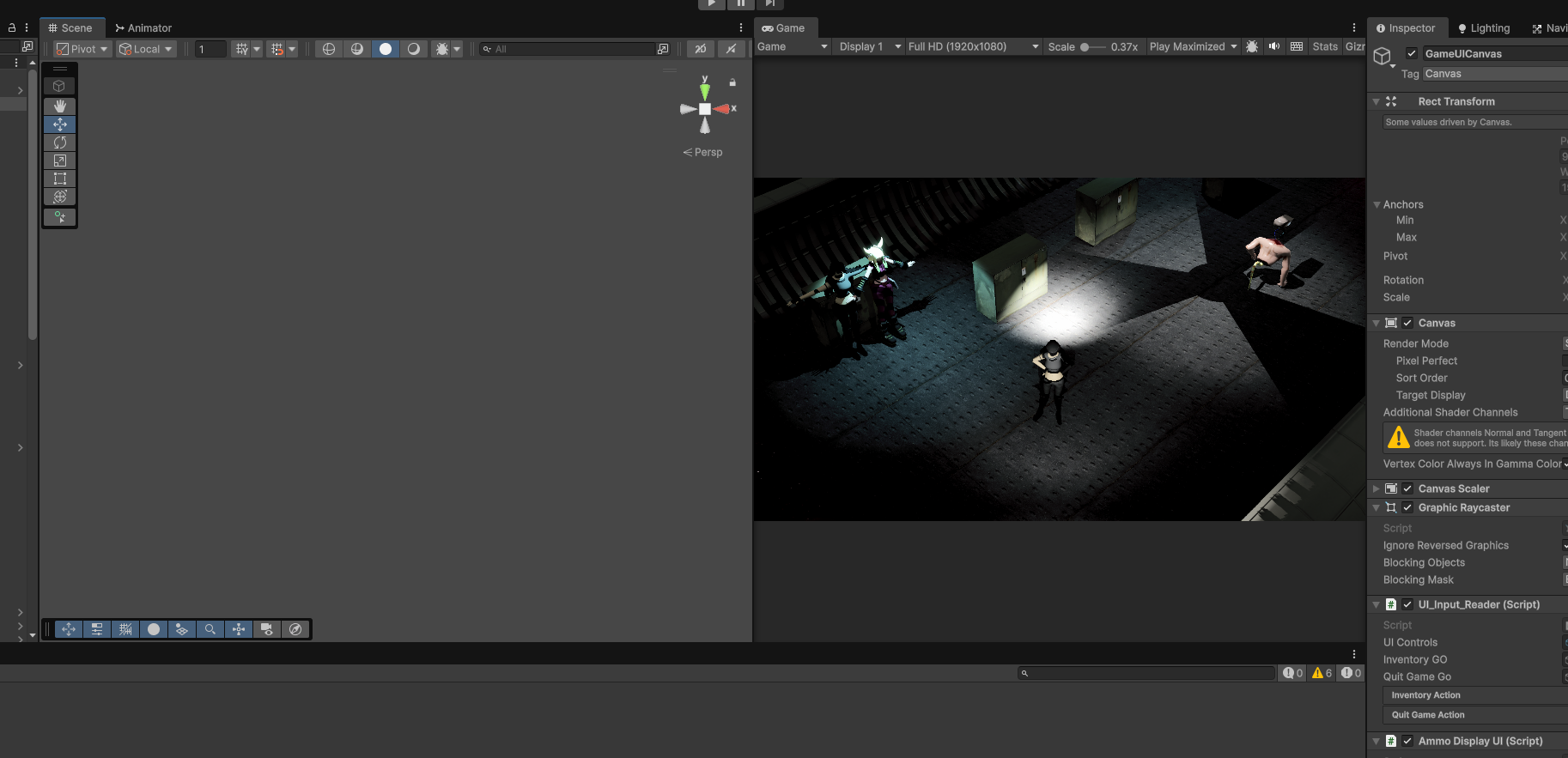Image resolution: width=1568 pixels, height=758 pixels.
Task: Select the Rect transform tool
Action: click(x=60, y=179)
